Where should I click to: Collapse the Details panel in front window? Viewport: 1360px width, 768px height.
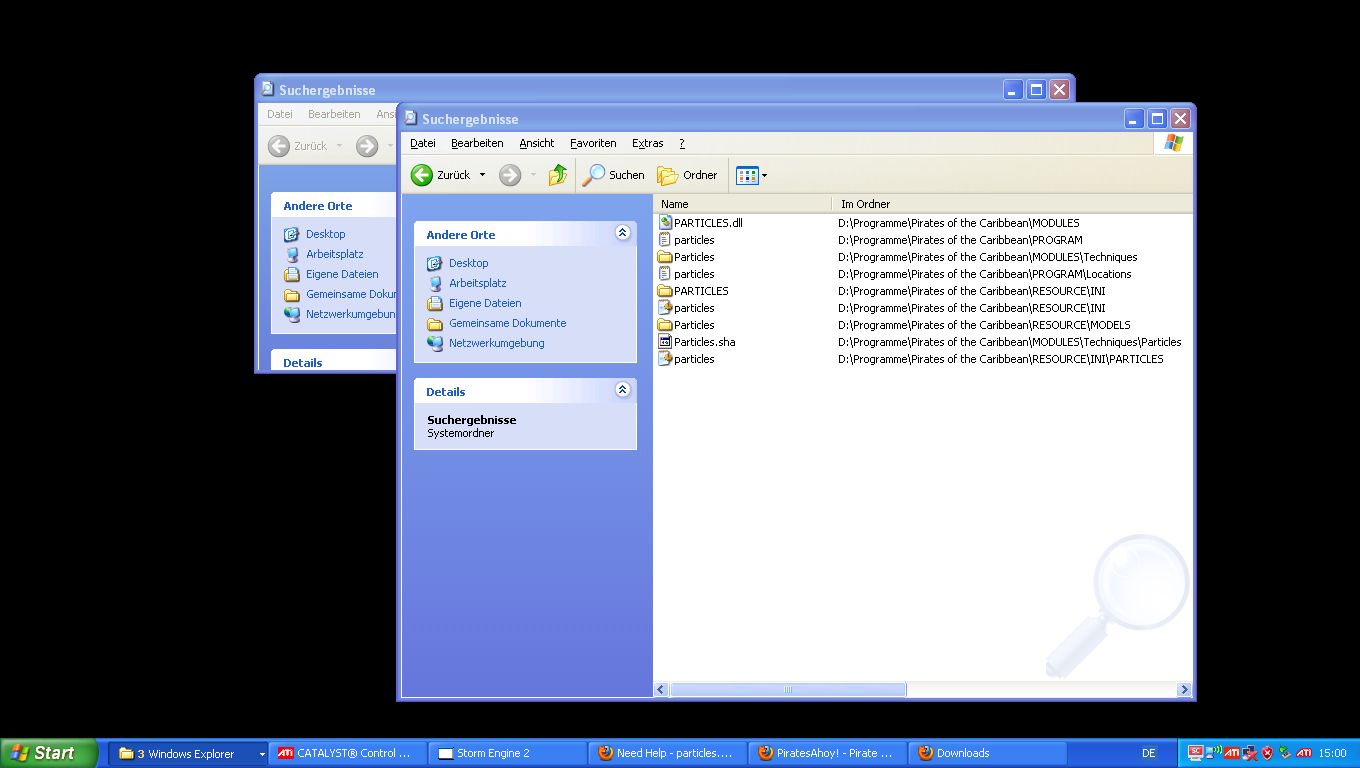pyautogui.click(x=622, y=390)
